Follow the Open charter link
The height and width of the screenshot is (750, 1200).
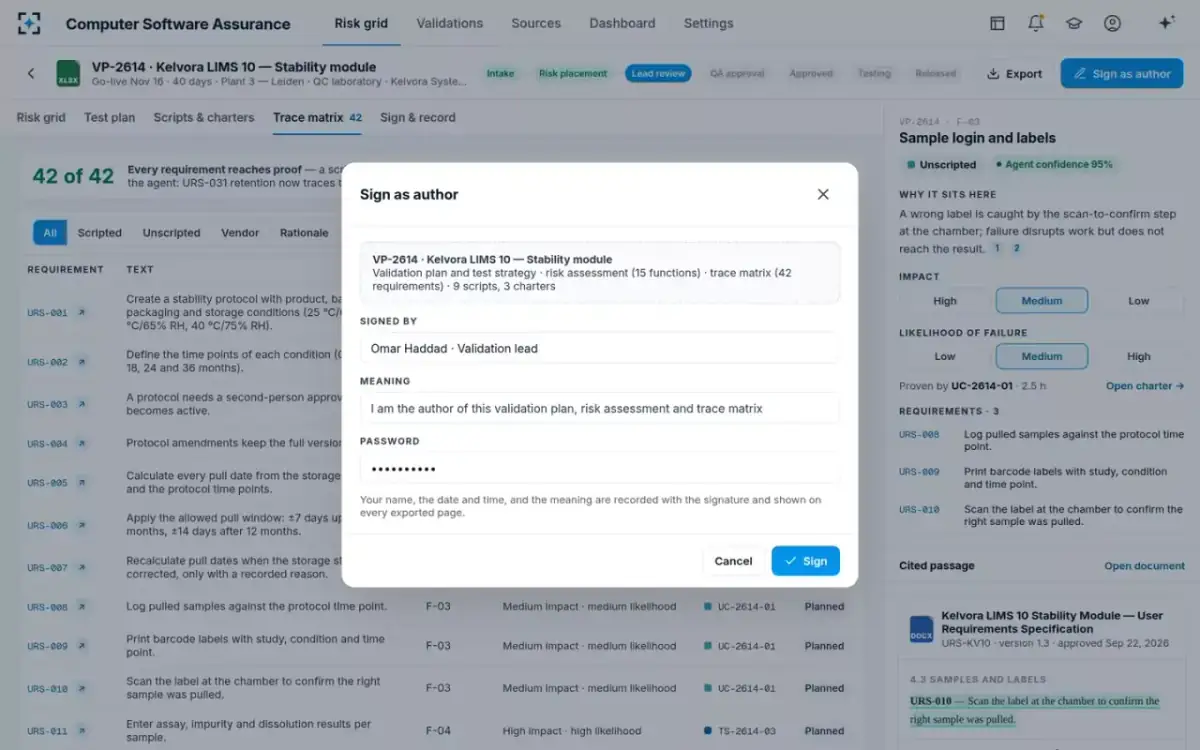click(x=1145, y=386)
